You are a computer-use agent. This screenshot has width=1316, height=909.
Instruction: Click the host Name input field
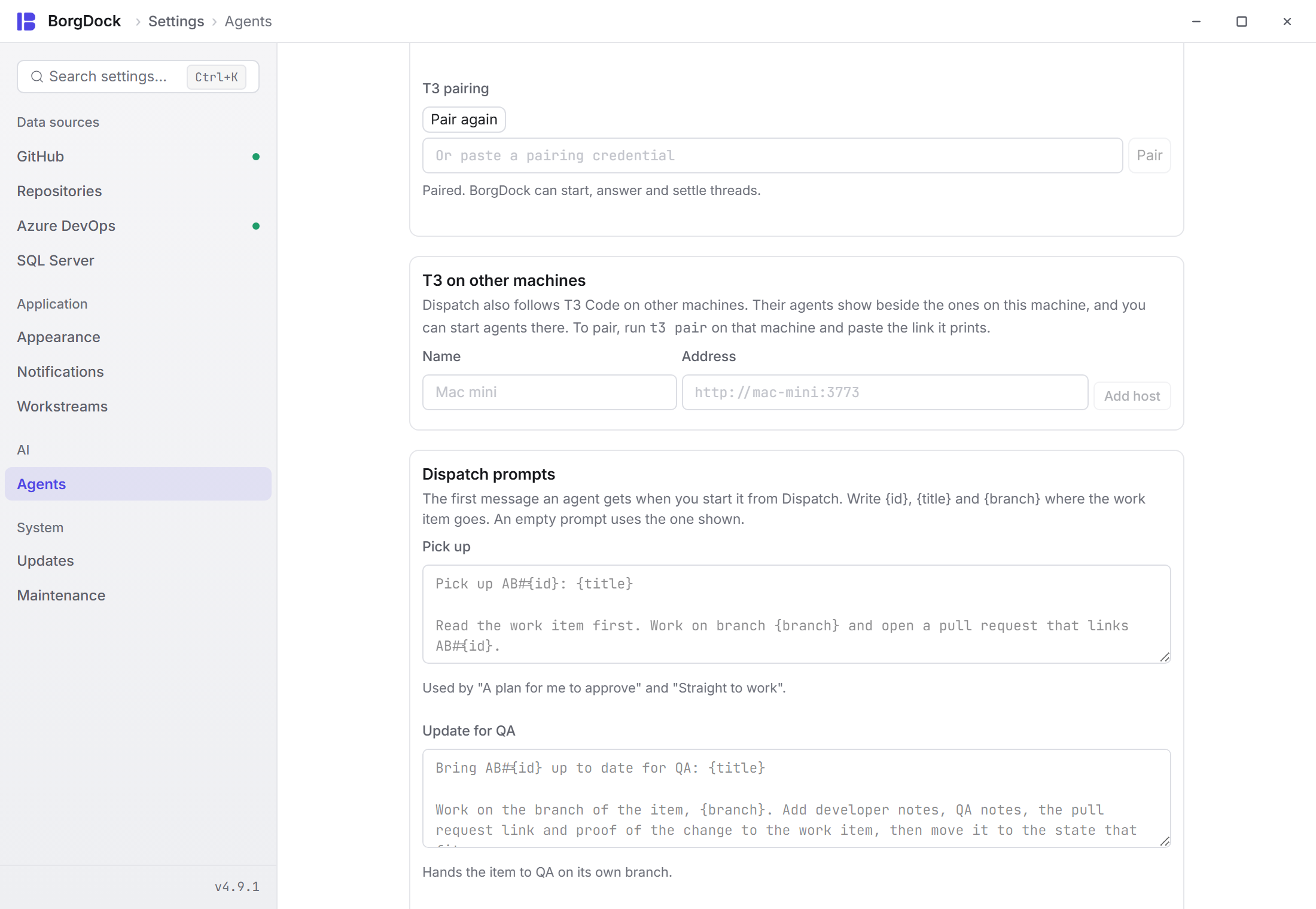[549, 392]
